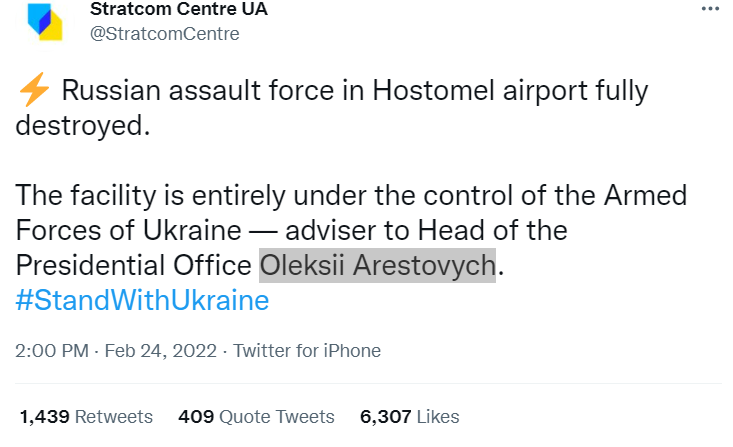The image size is (733, 447).
Task: View the 409 Quote Tweets list
Action: click(256, 416)
